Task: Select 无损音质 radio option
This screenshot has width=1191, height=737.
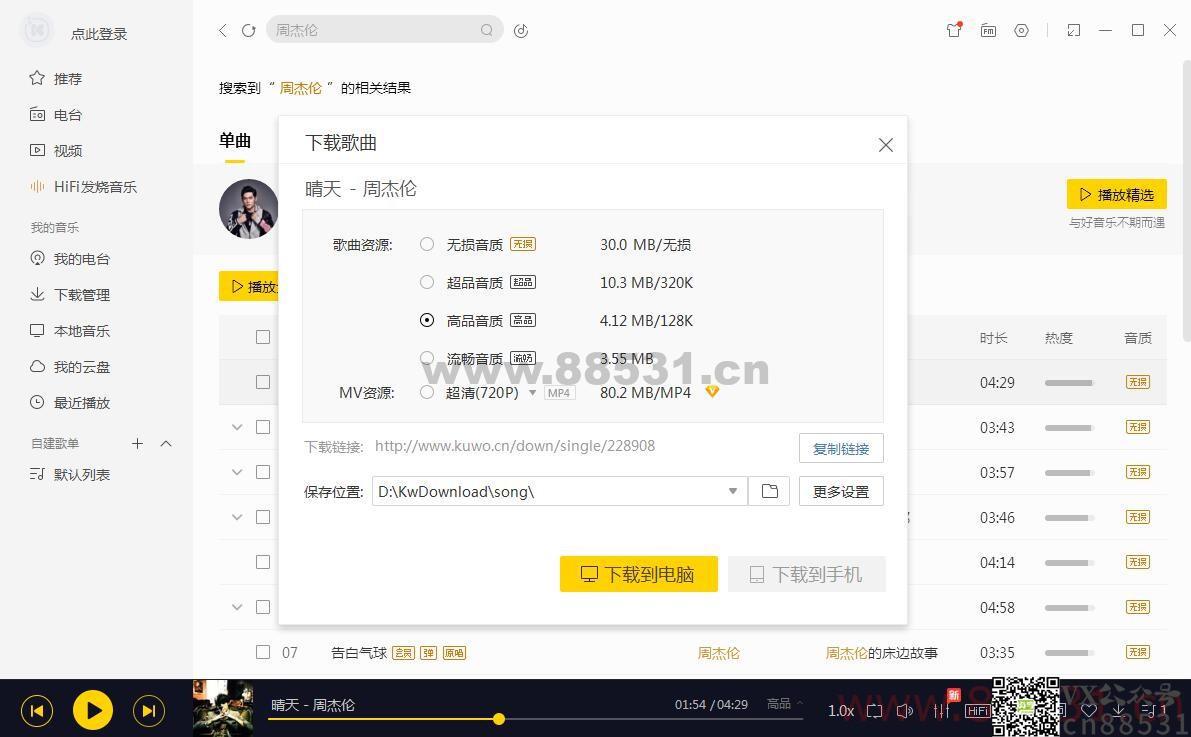Action: point(427,244)
